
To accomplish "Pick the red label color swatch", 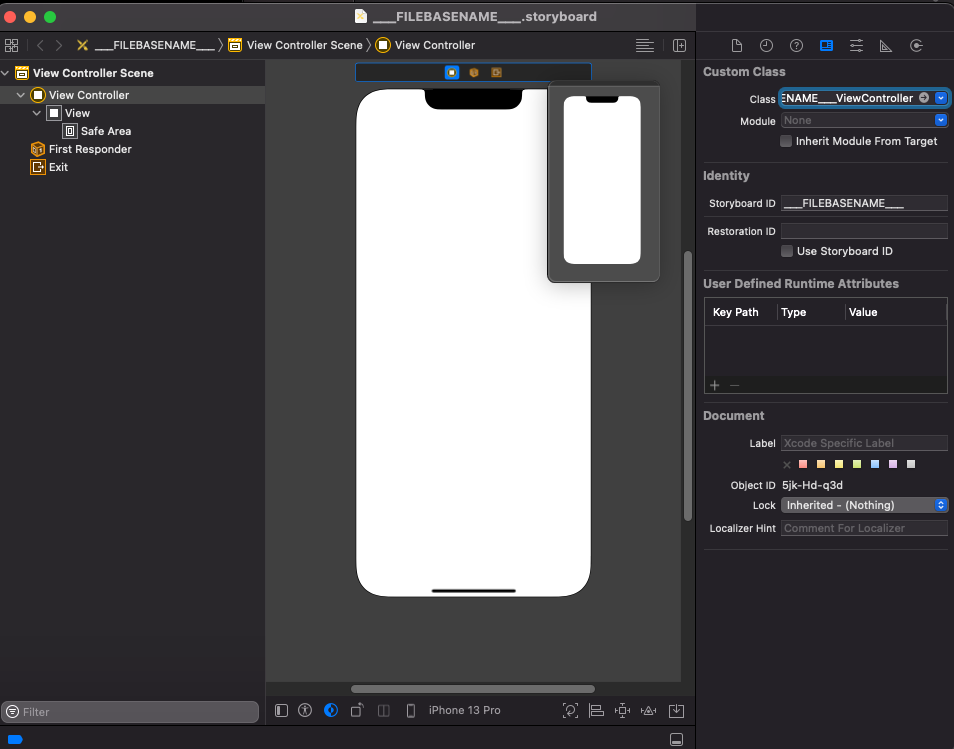I will click(802, 465).
